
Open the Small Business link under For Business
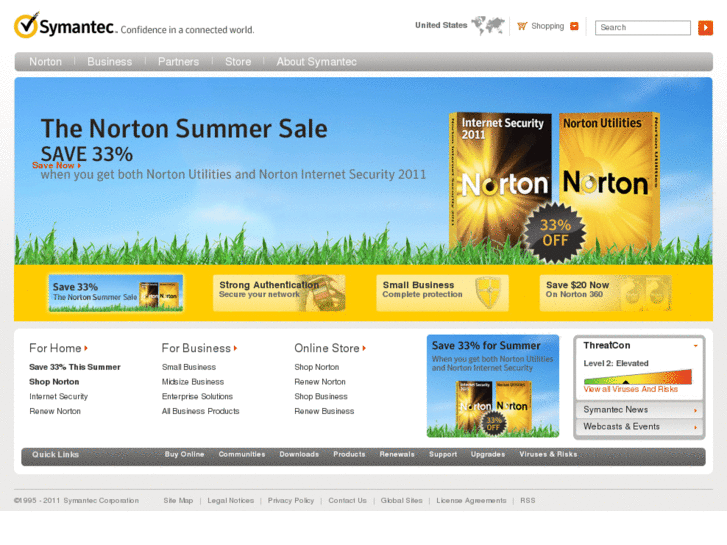point(189,367)
